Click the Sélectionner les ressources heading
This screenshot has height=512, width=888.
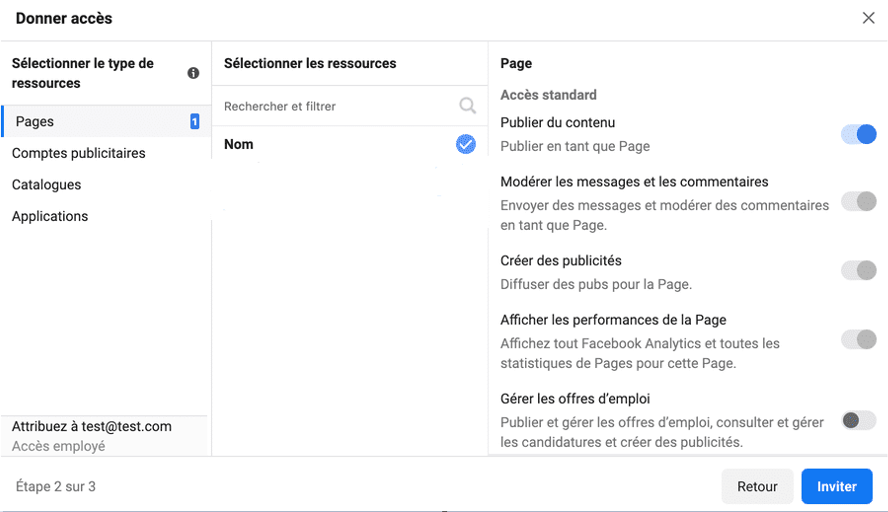pyautogui.click(x=310, y=63)
